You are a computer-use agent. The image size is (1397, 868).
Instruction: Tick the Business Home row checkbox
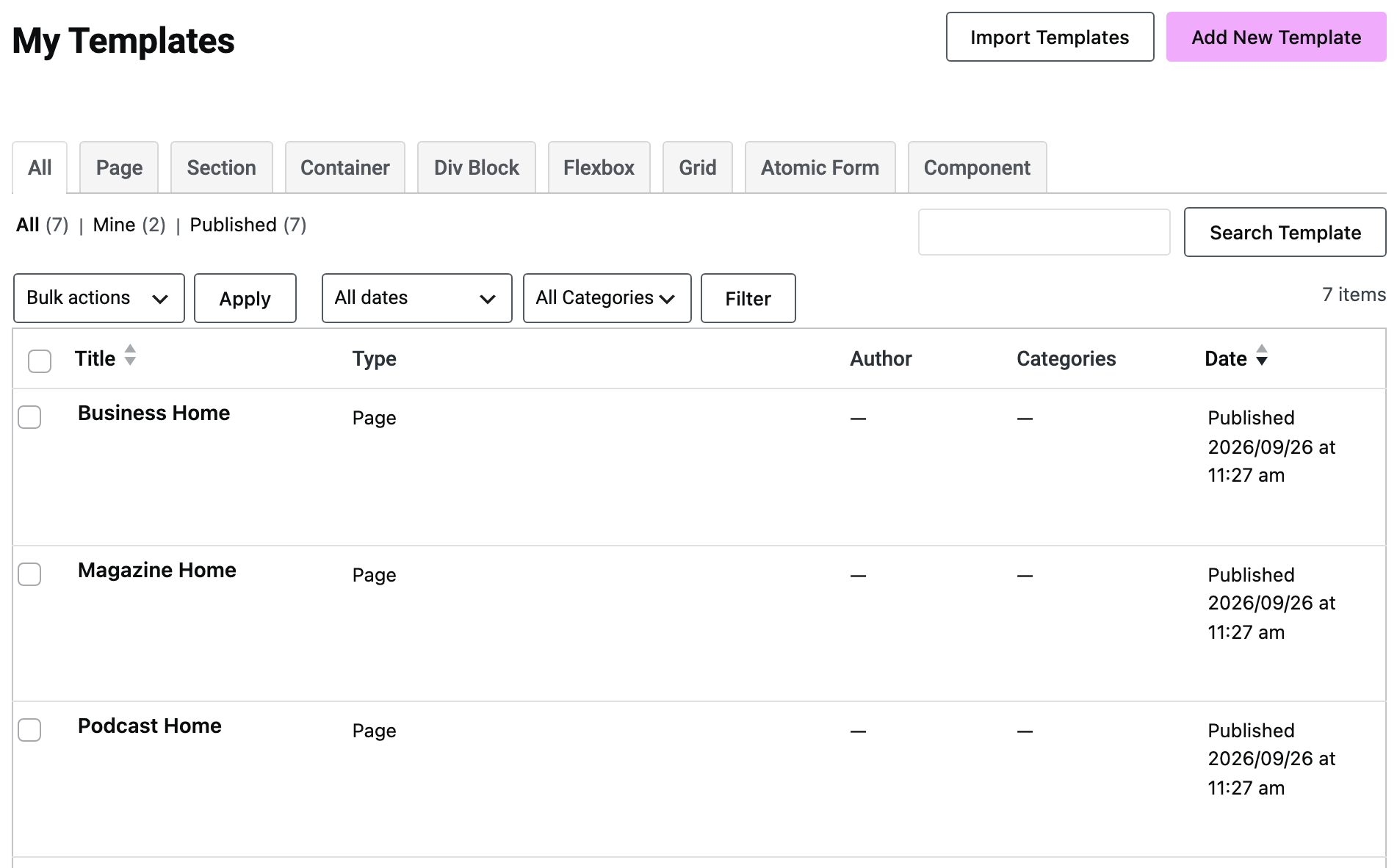click(29, 417)
